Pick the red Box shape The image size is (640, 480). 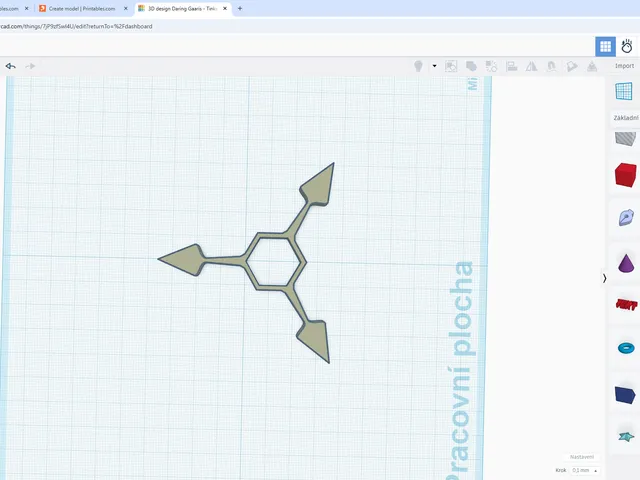point(626,175)
